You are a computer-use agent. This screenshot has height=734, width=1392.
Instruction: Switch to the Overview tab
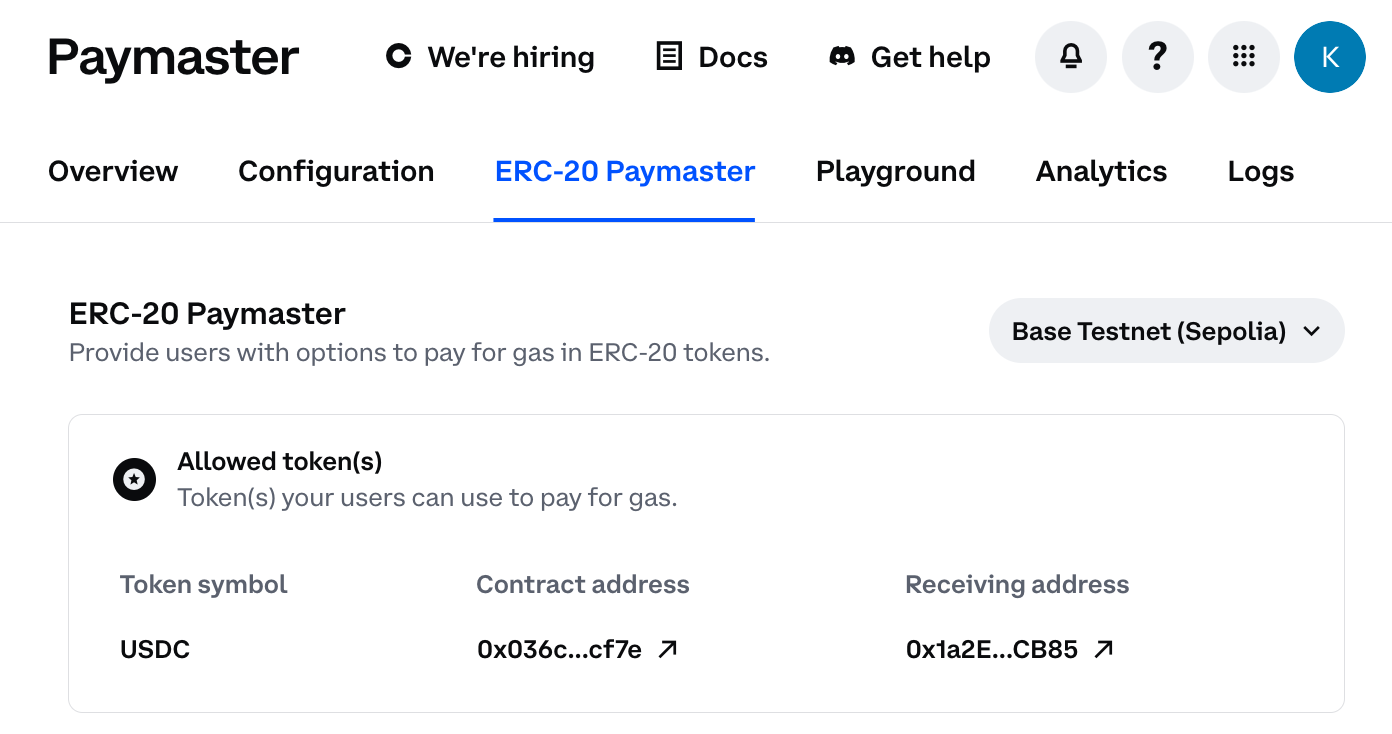click(112, 171)
